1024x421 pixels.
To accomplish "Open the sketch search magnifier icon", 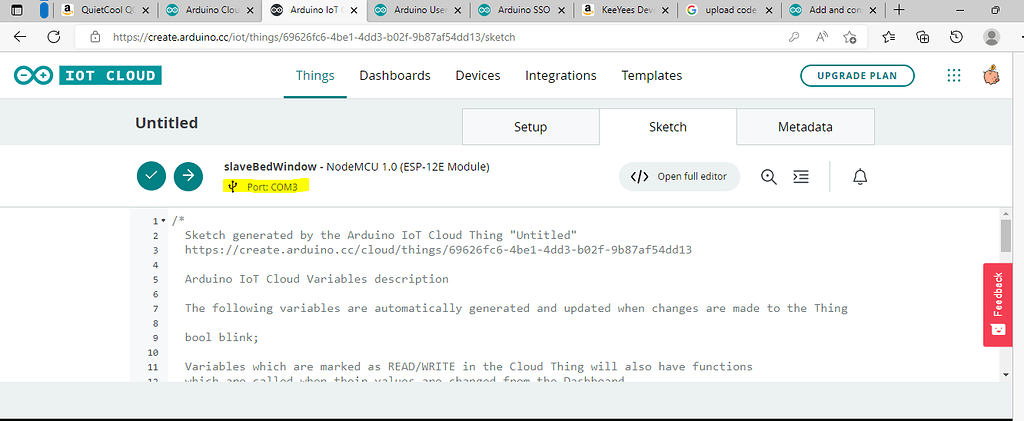I will pos(769,176).
